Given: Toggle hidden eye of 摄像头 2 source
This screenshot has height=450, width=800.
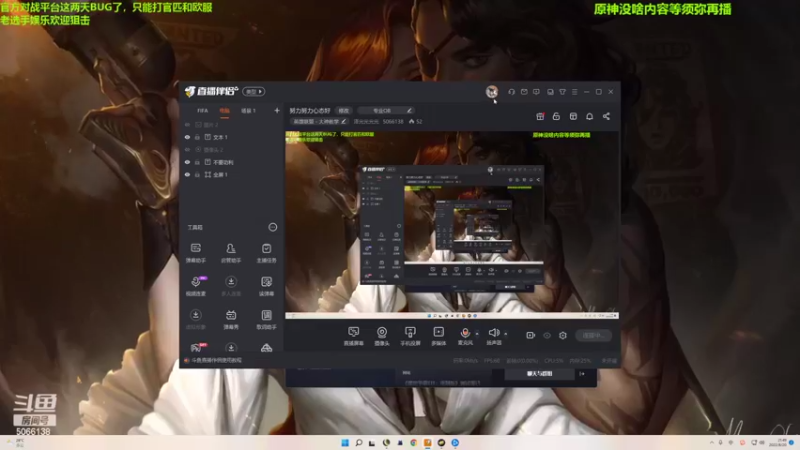Looking at the screenshot, I should [187, 149].
